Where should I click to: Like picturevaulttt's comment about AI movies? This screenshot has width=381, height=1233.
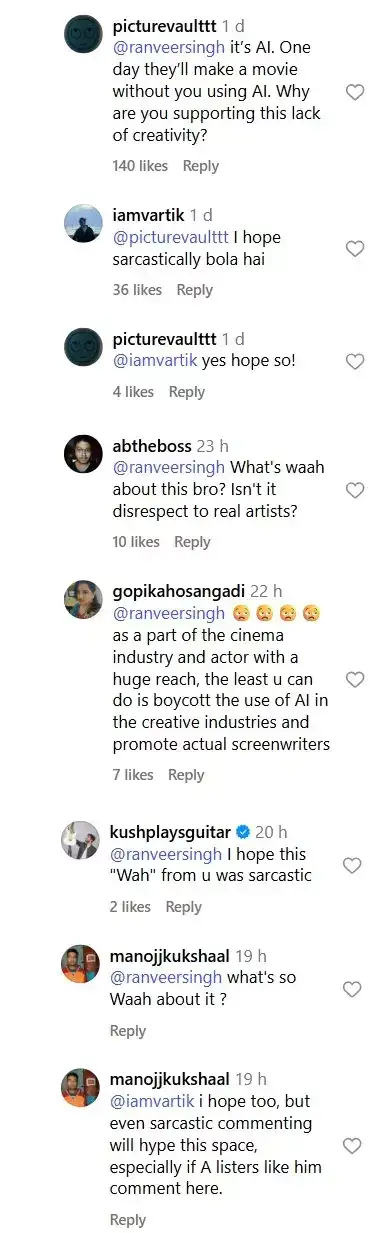[x=354, y=92]
